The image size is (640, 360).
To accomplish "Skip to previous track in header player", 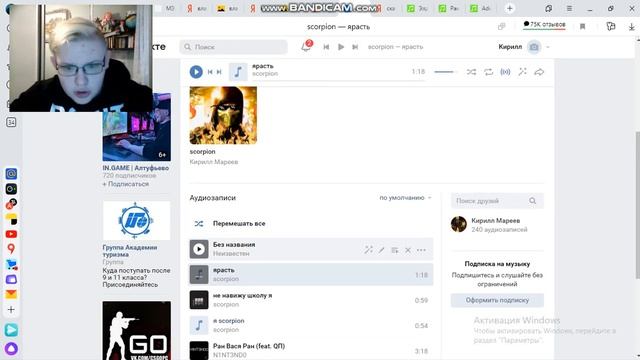I will (326, 47).
